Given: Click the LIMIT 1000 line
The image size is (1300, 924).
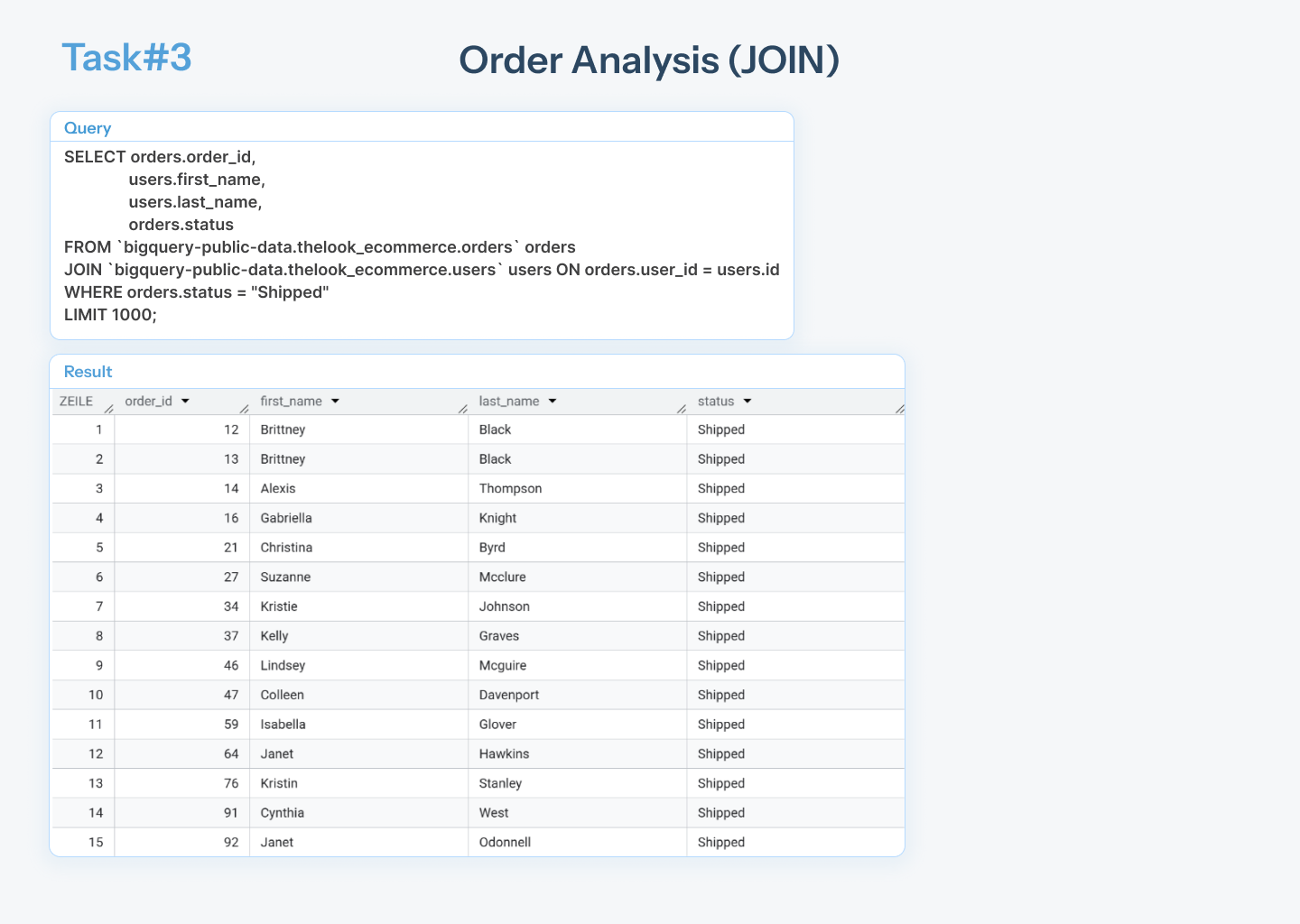Looking at the screenshot, I should coord(110,315).
